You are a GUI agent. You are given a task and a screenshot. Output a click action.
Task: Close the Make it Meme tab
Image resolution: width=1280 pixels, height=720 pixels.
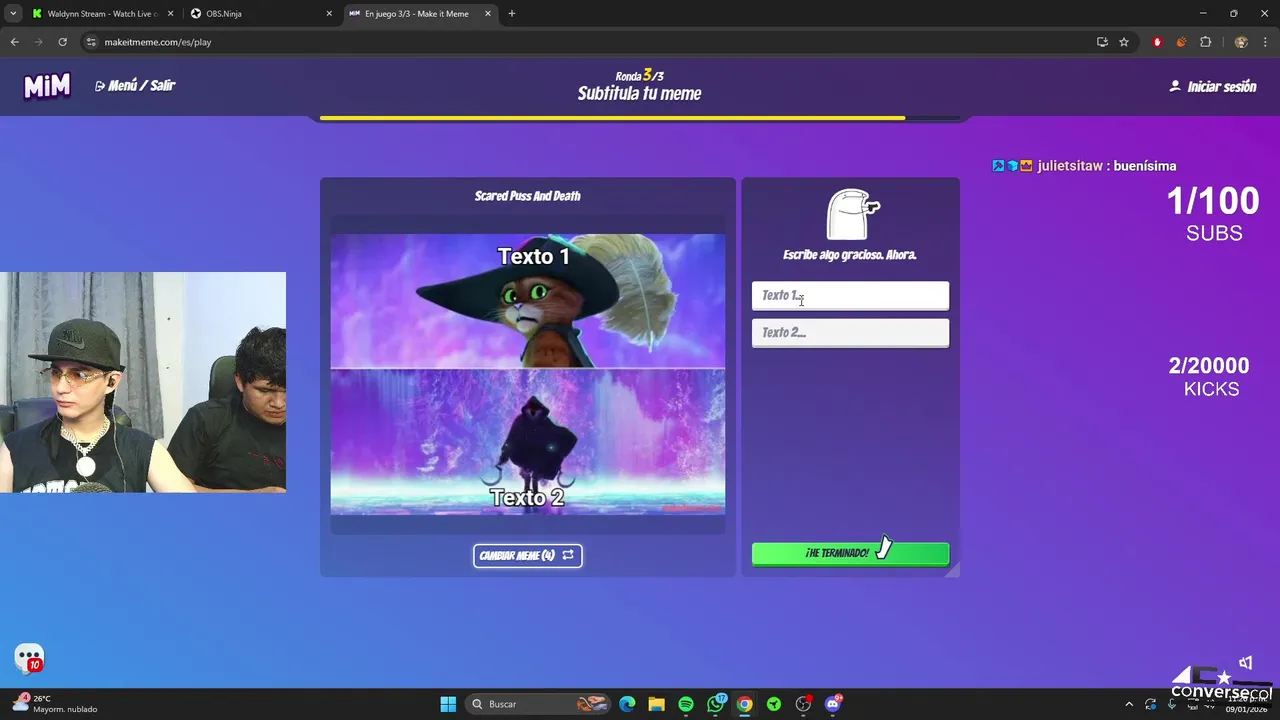[488, 14]
